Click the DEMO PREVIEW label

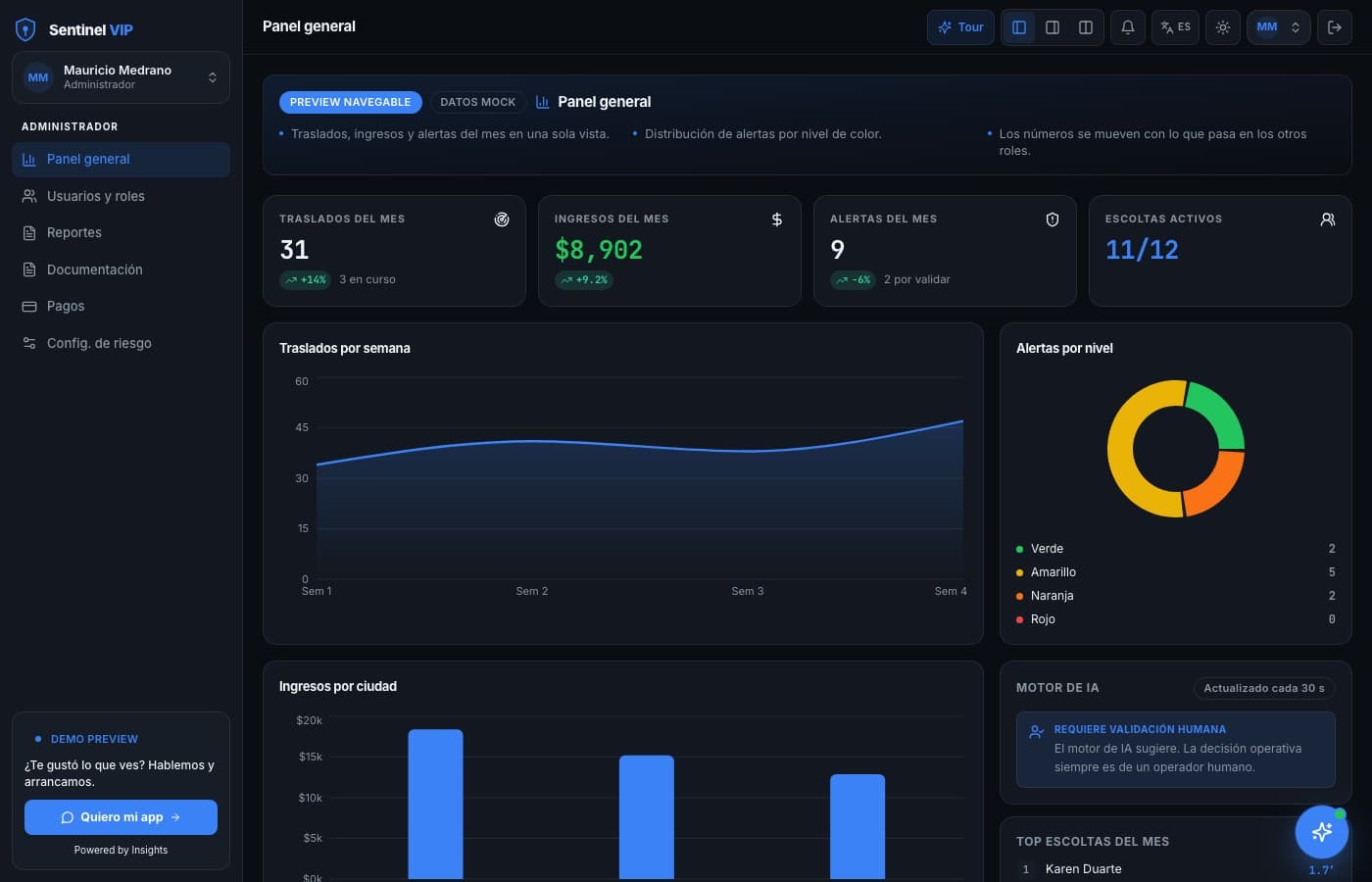pos(94,740)
